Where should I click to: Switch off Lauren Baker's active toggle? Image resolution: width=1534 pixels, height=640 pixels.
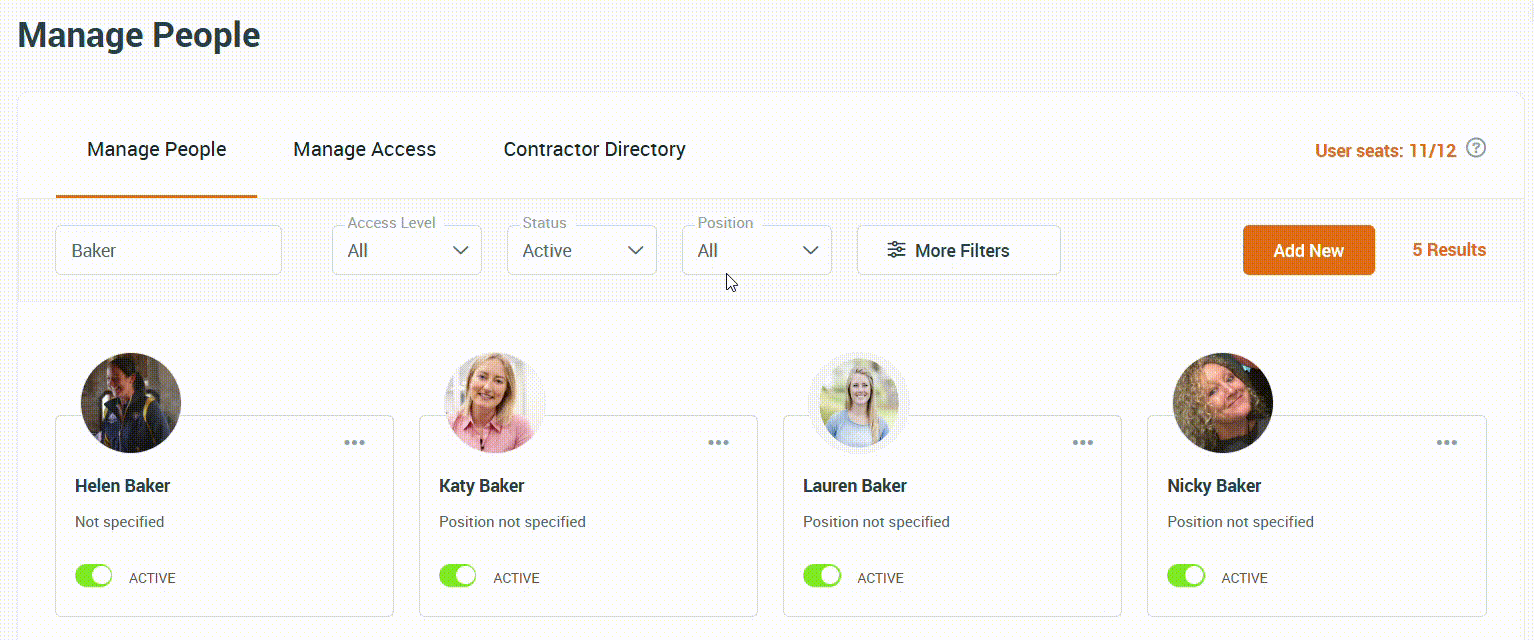(821, 576)
